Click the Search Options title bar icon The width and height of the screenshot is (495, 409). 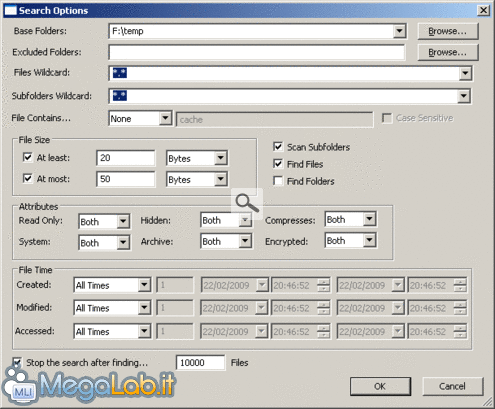point(10,10)
